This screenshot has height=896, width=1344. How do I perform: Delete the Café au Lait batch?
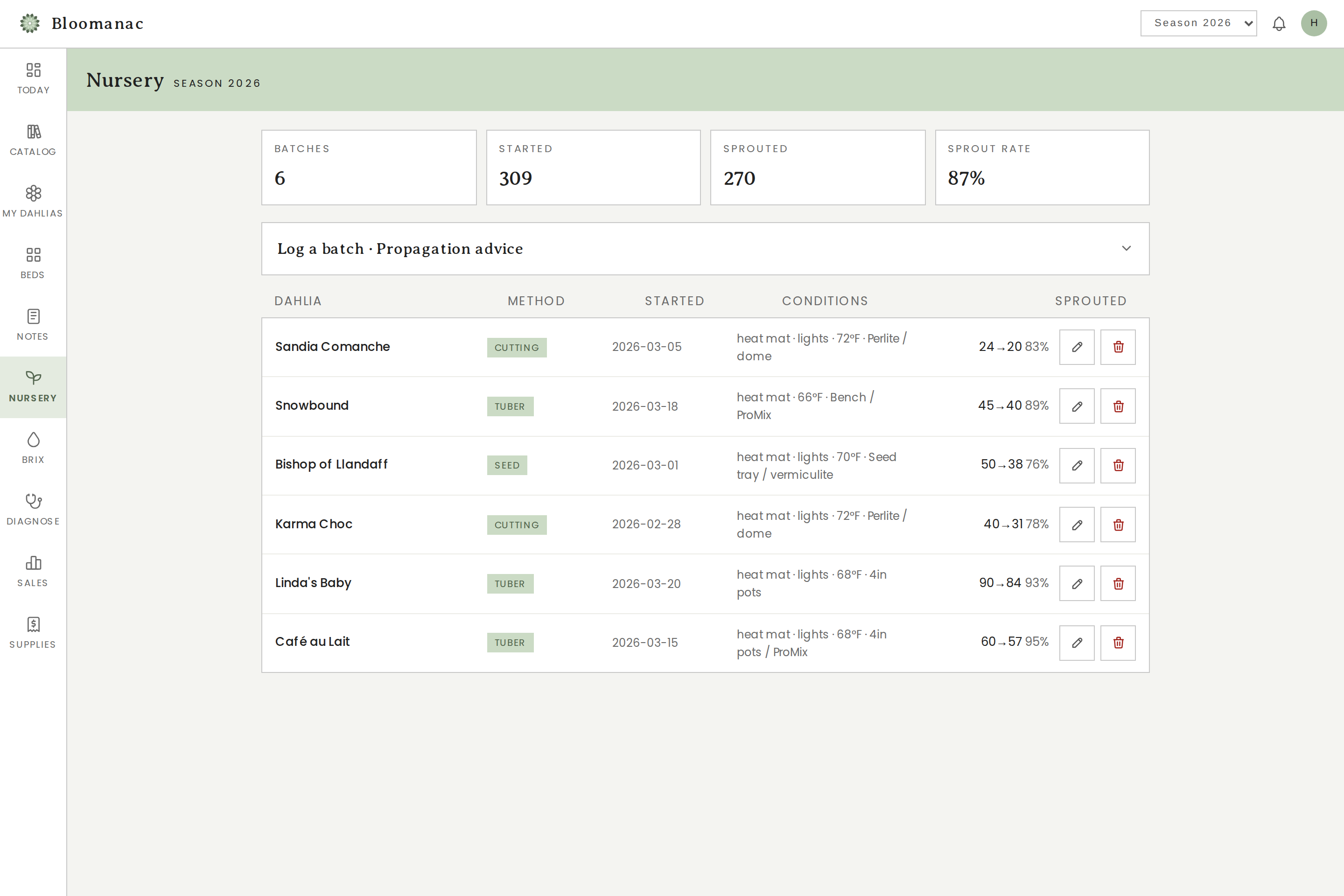click(1118, 643)
